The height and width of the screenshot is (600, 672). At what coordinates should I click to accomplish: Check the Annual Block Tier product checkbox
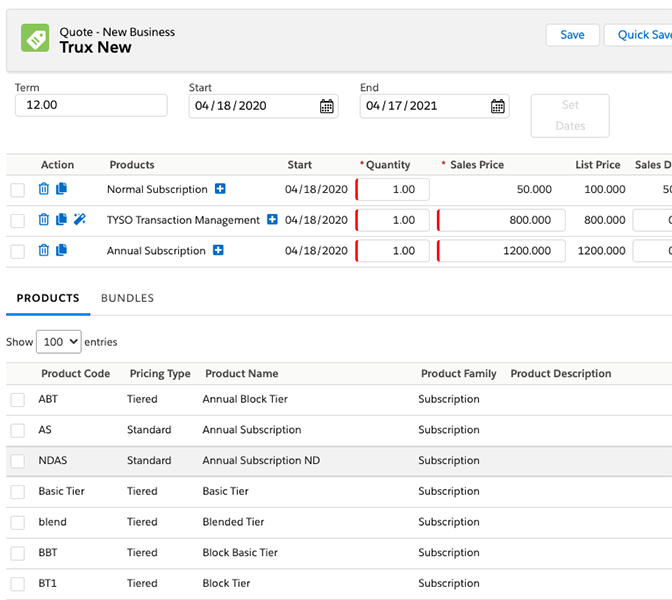pyautogui.click(x=18, y=400)
